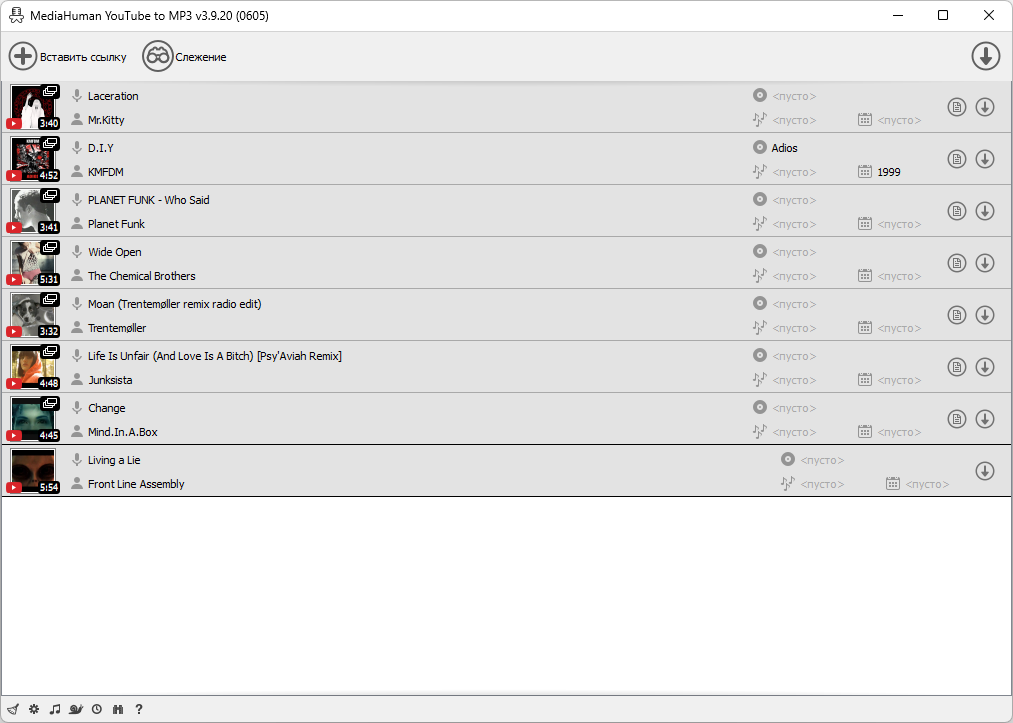
Task: Select the Junksista artist name
Action: [x=110, y=380]
